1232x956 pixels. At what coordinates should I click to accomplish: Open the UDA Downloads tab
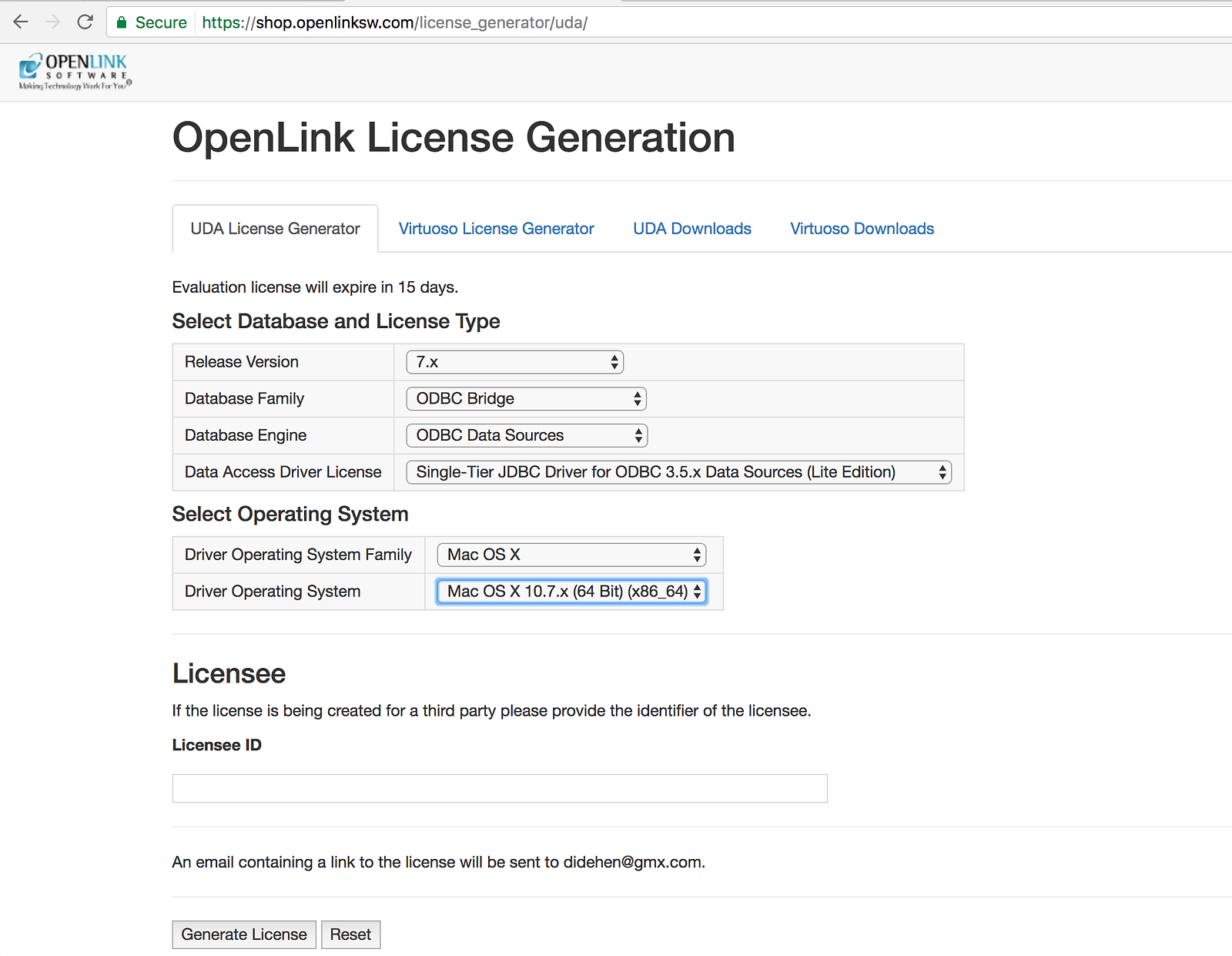point(691,229)
